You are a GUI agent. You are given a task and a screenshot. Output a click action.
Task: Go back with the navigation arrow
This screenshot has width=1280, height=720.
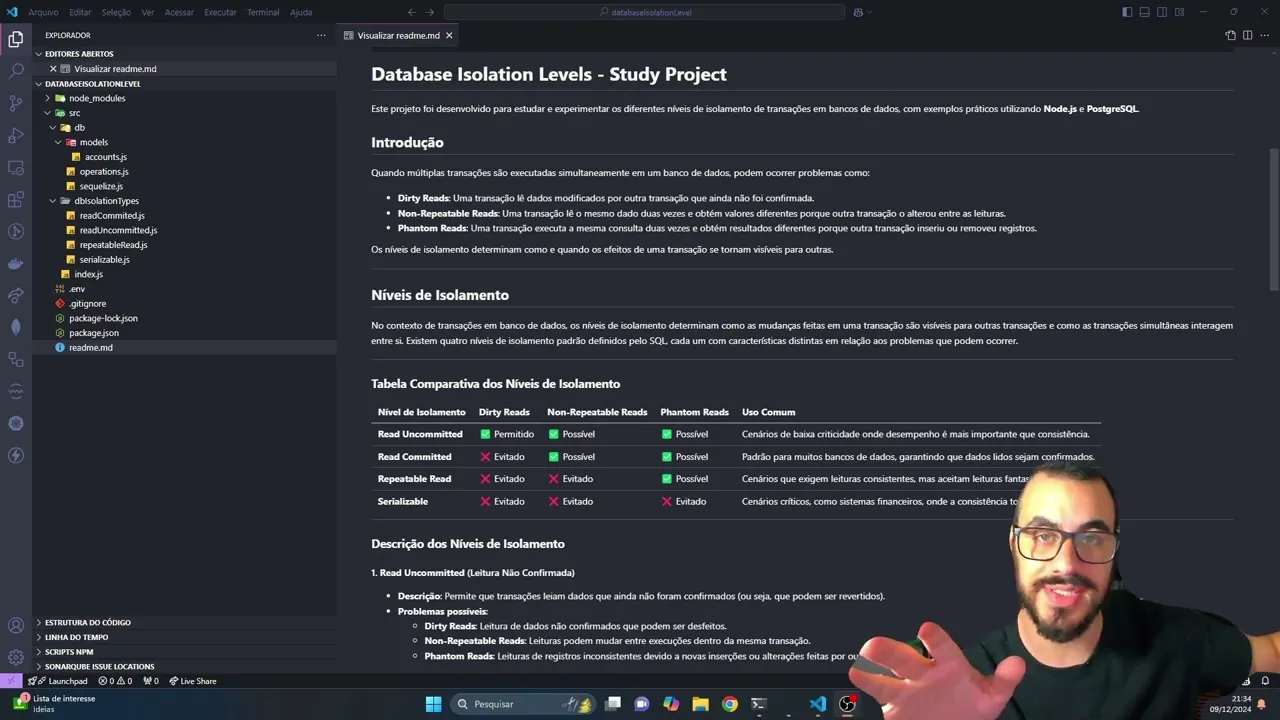pos(412,12)
